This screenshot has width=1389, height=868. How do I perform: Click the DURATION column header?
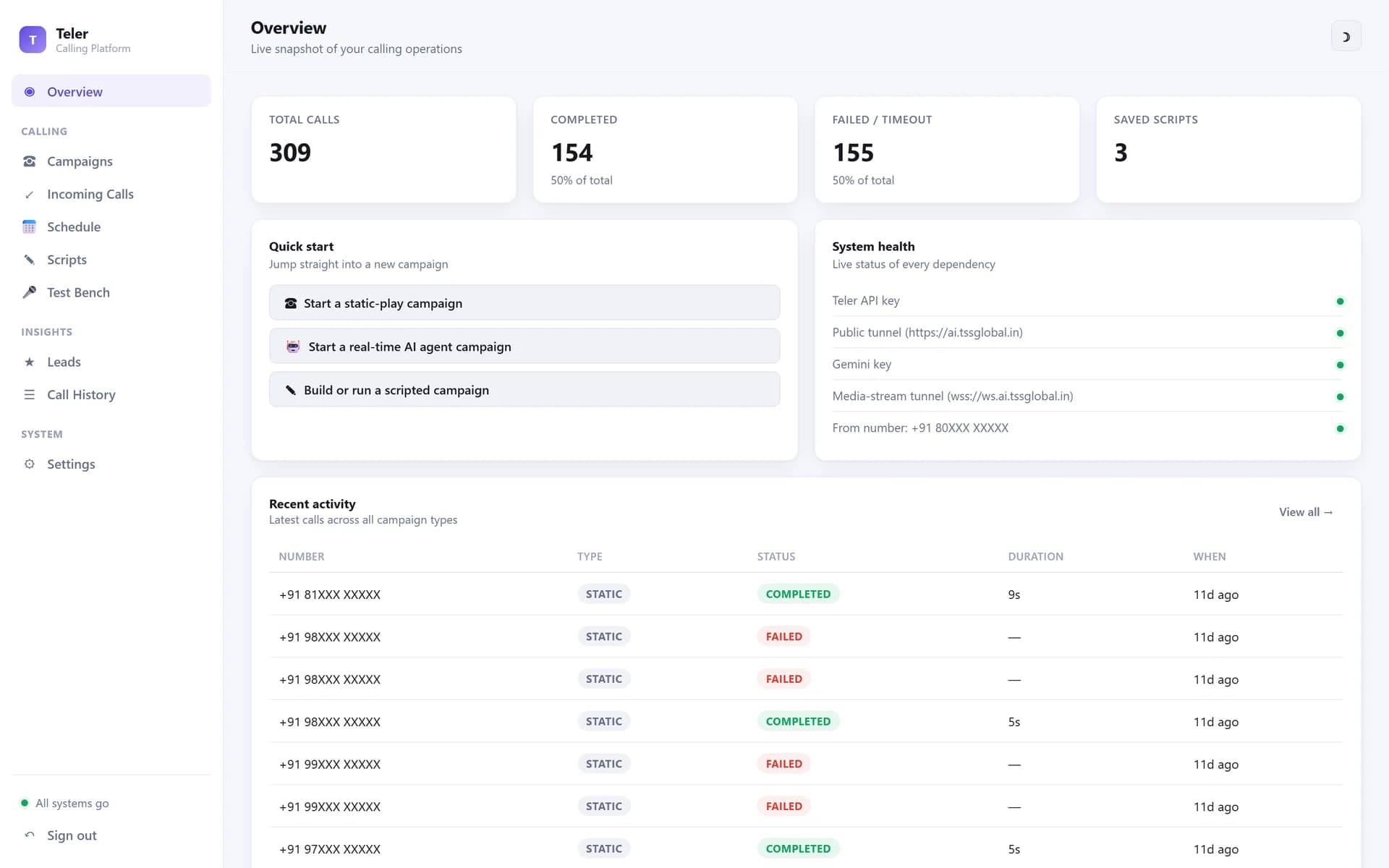[x=1035, y=556]
